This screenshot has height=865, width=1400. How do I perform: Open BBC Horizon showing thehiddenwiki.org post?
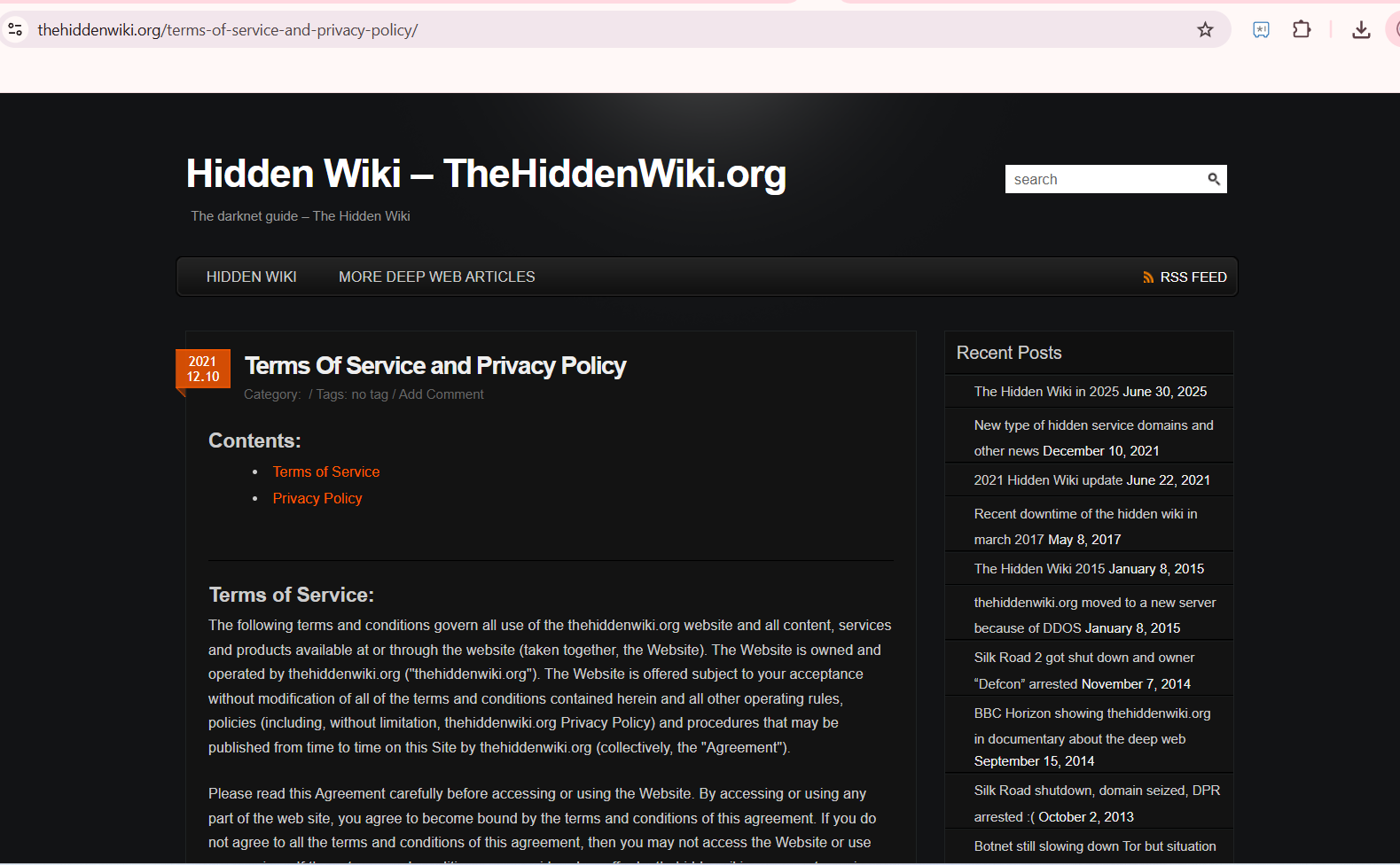tap(1092, 726)
